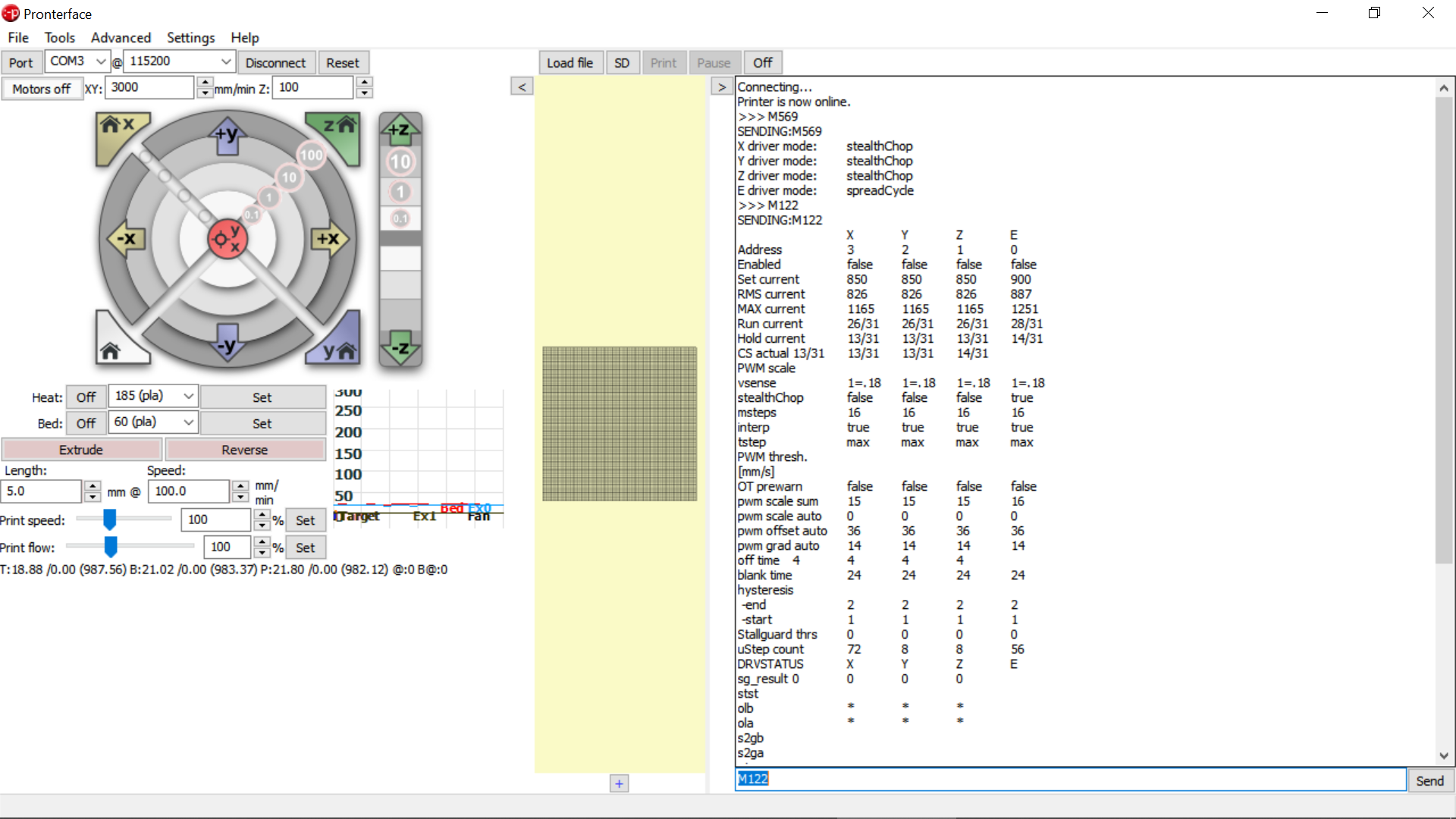Viewport: 1456px width, 819px height.
Task: Click the home all axes icon
Action: click(112, 349)
